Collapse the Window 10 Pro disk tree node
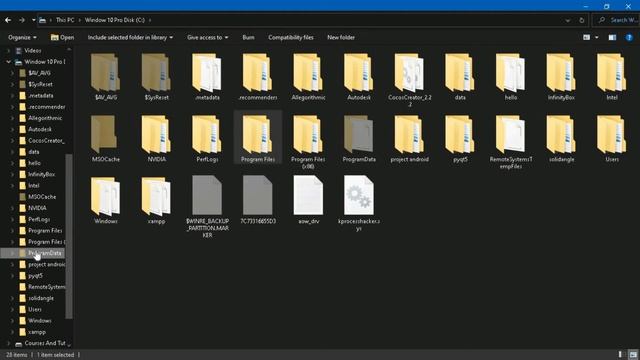Image resolution: width=640 pixels, height=360 pixels. pyautogui.click(x=9, y=62)
